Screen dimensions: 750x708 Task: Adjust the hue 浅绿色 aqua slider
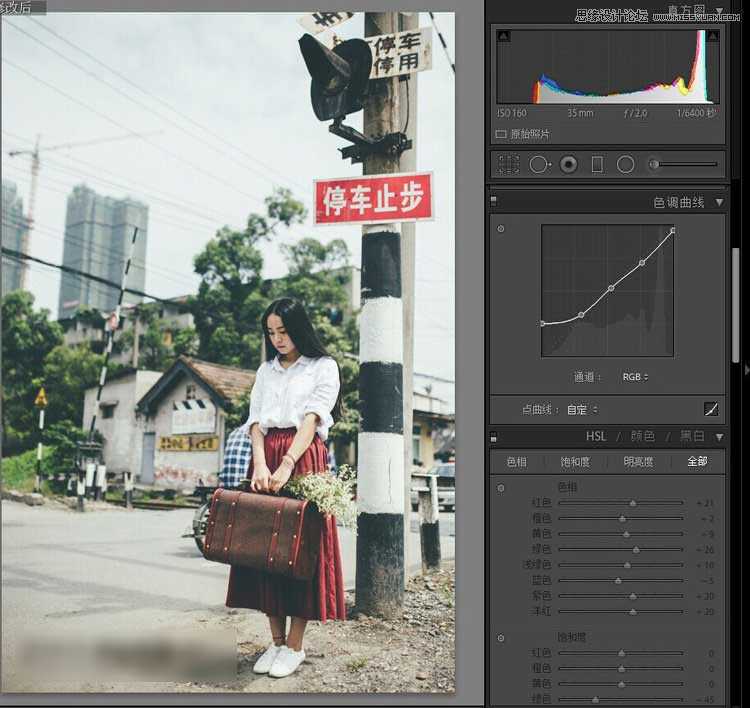[x=627, y=565]
